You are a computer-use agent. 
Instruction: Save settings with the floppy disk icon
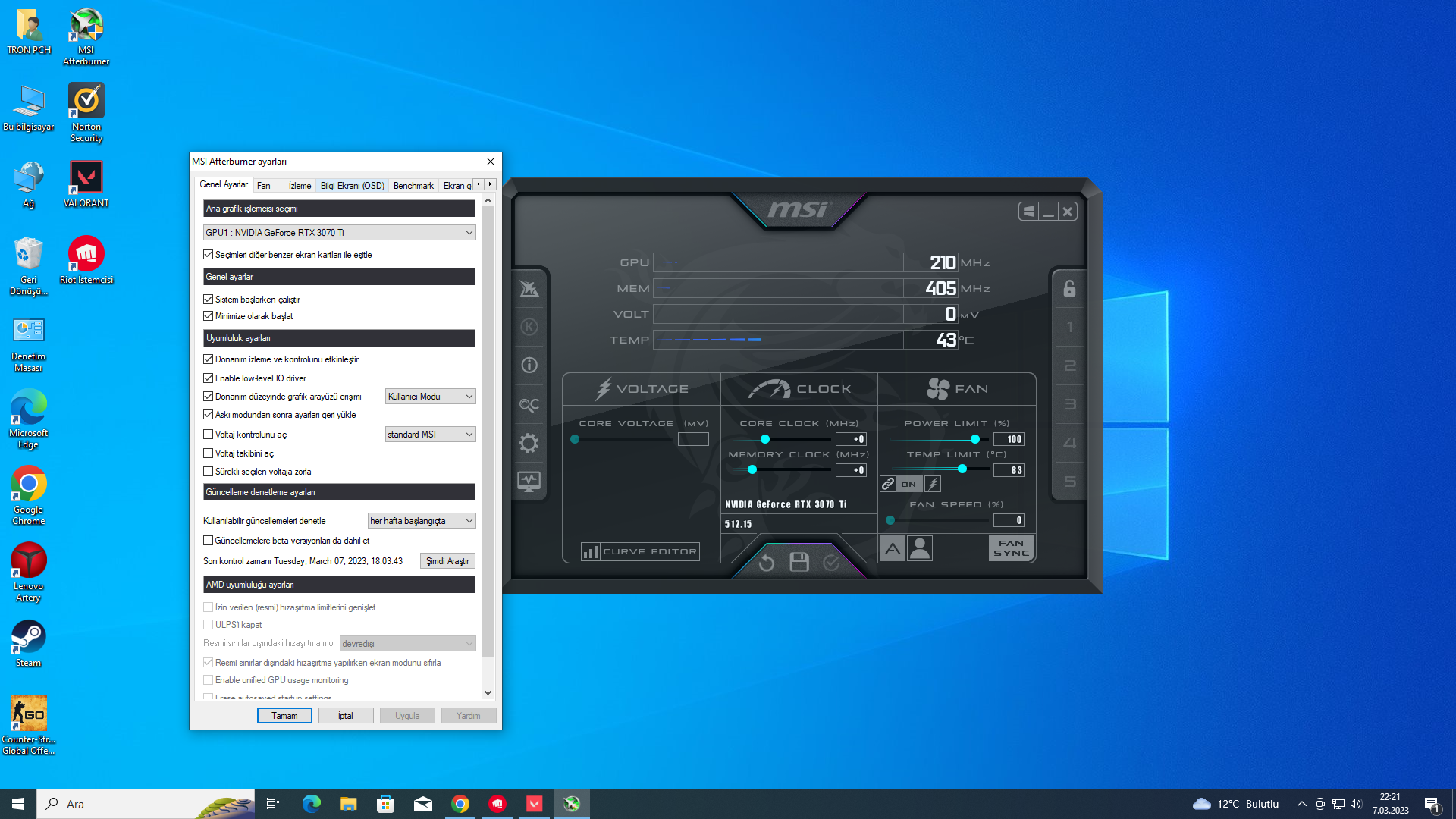pyautogui.click(x=799, y=563)
